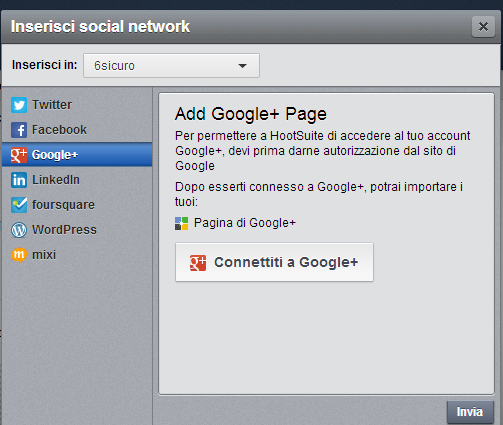Select the foursquare label in the network list
Viewport: 503px width, 425px height.
[x=63, y=205]
